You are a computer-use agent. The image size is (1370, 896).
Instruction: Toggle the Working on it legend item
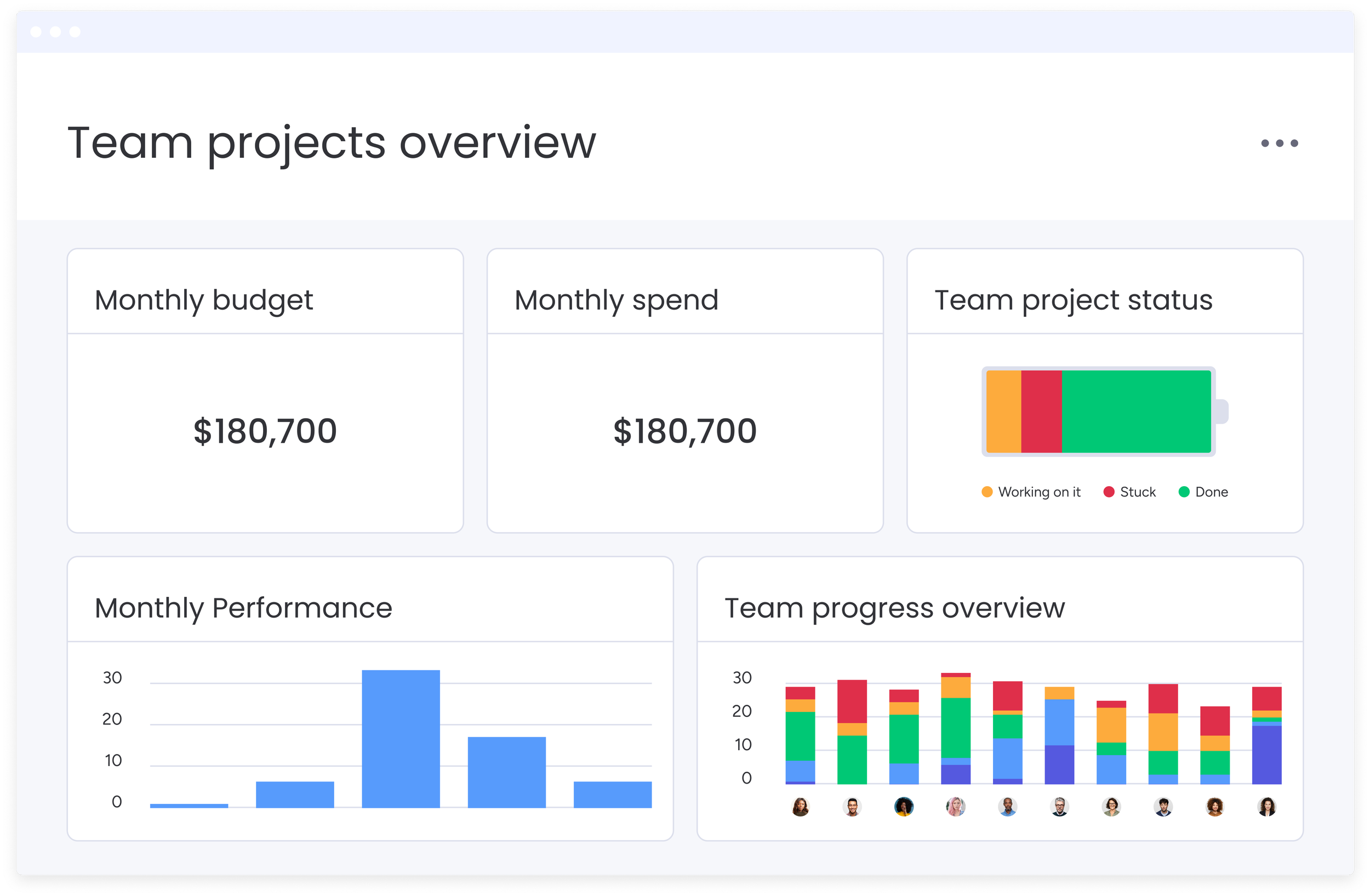click(1031, 492)
